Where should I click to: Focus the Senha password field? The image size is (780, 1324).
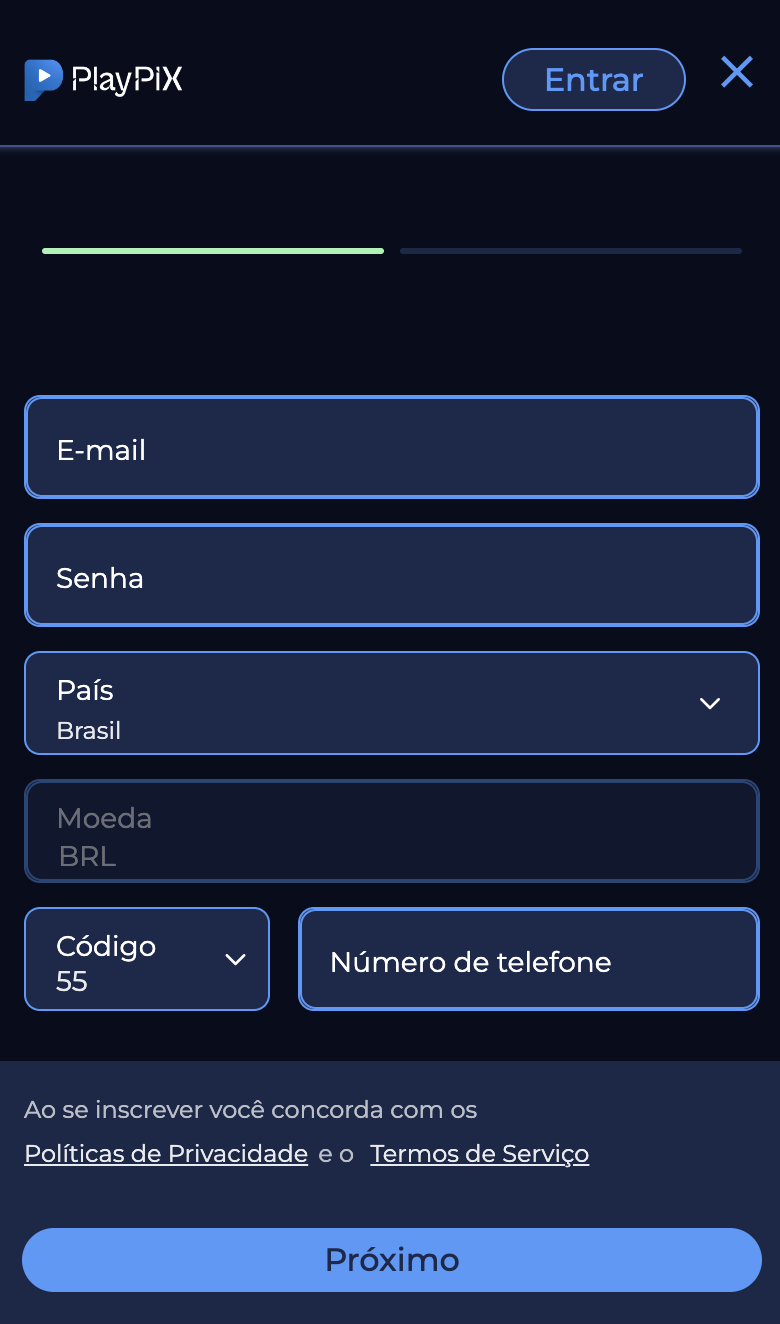tap(391, 575)
